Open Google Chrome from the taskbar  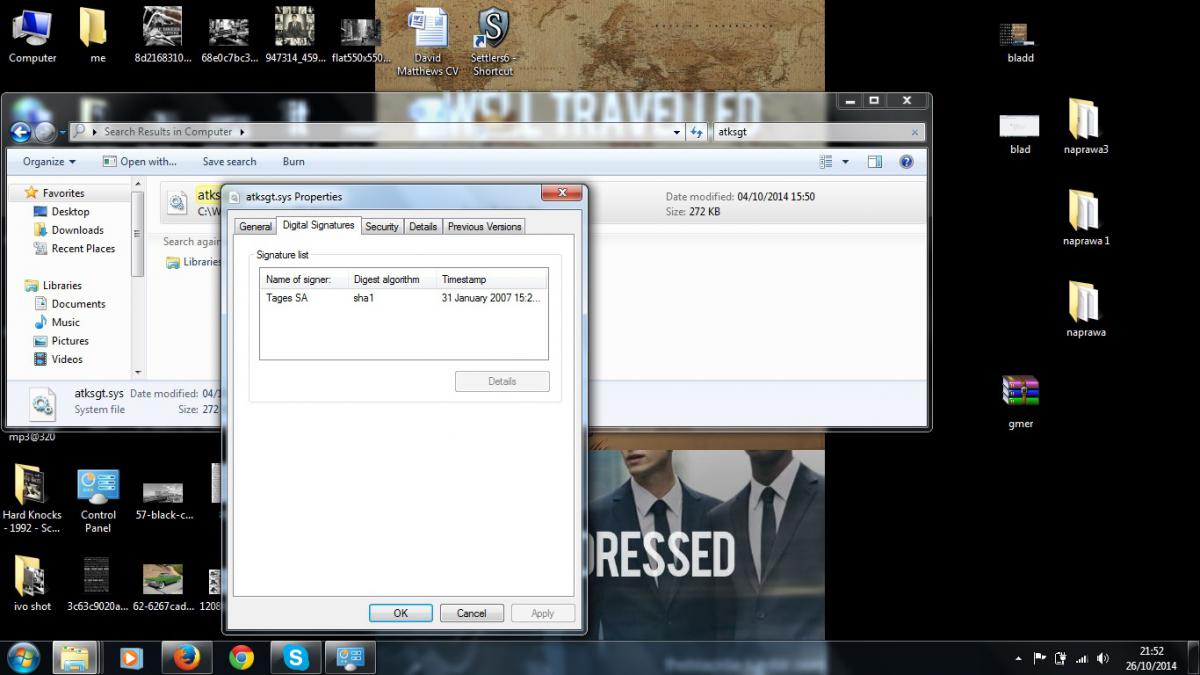[x=241, y=657]
